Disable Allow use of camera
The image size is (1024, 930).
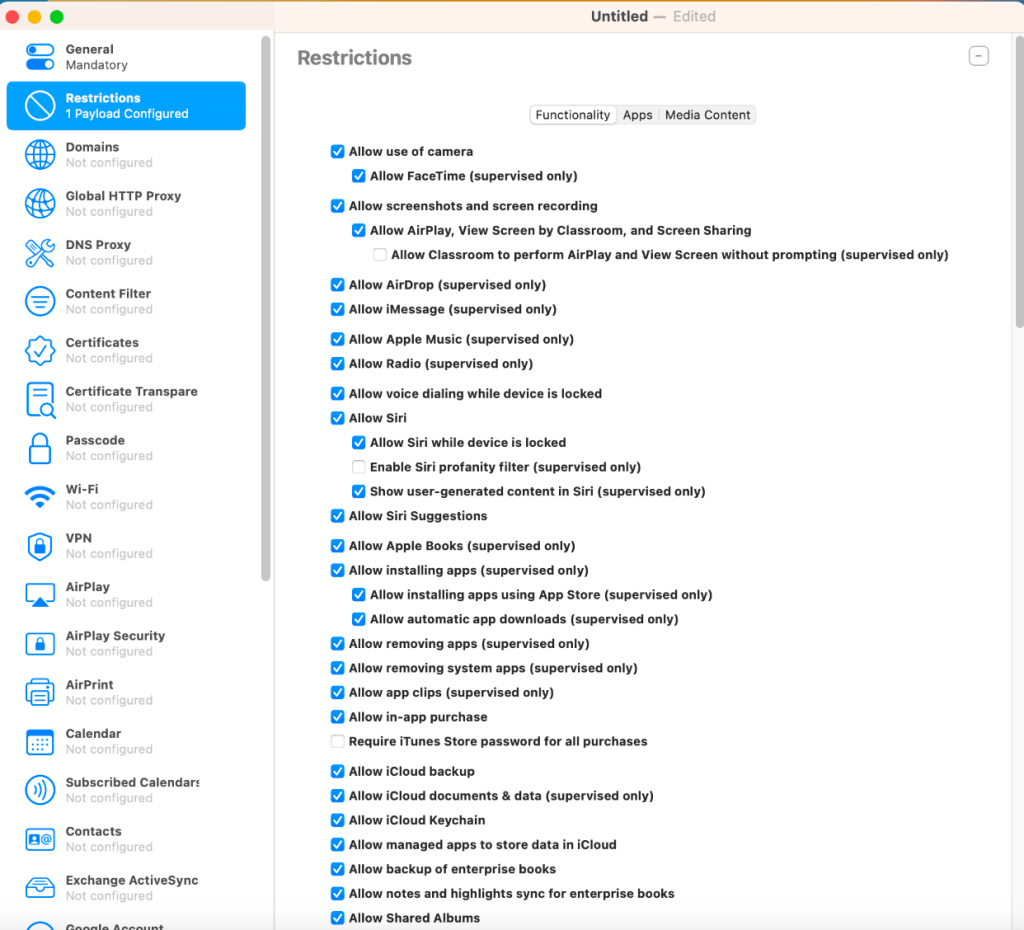pos(338,152)
